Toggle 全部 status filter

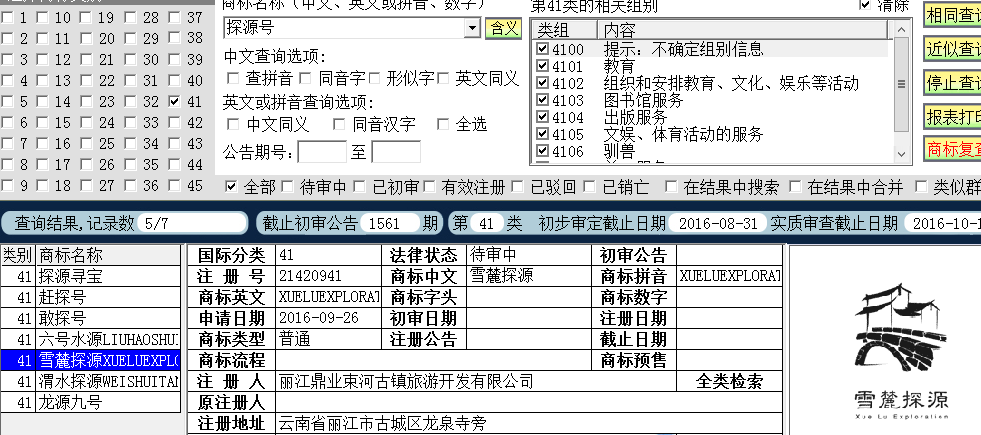[231, 187]
